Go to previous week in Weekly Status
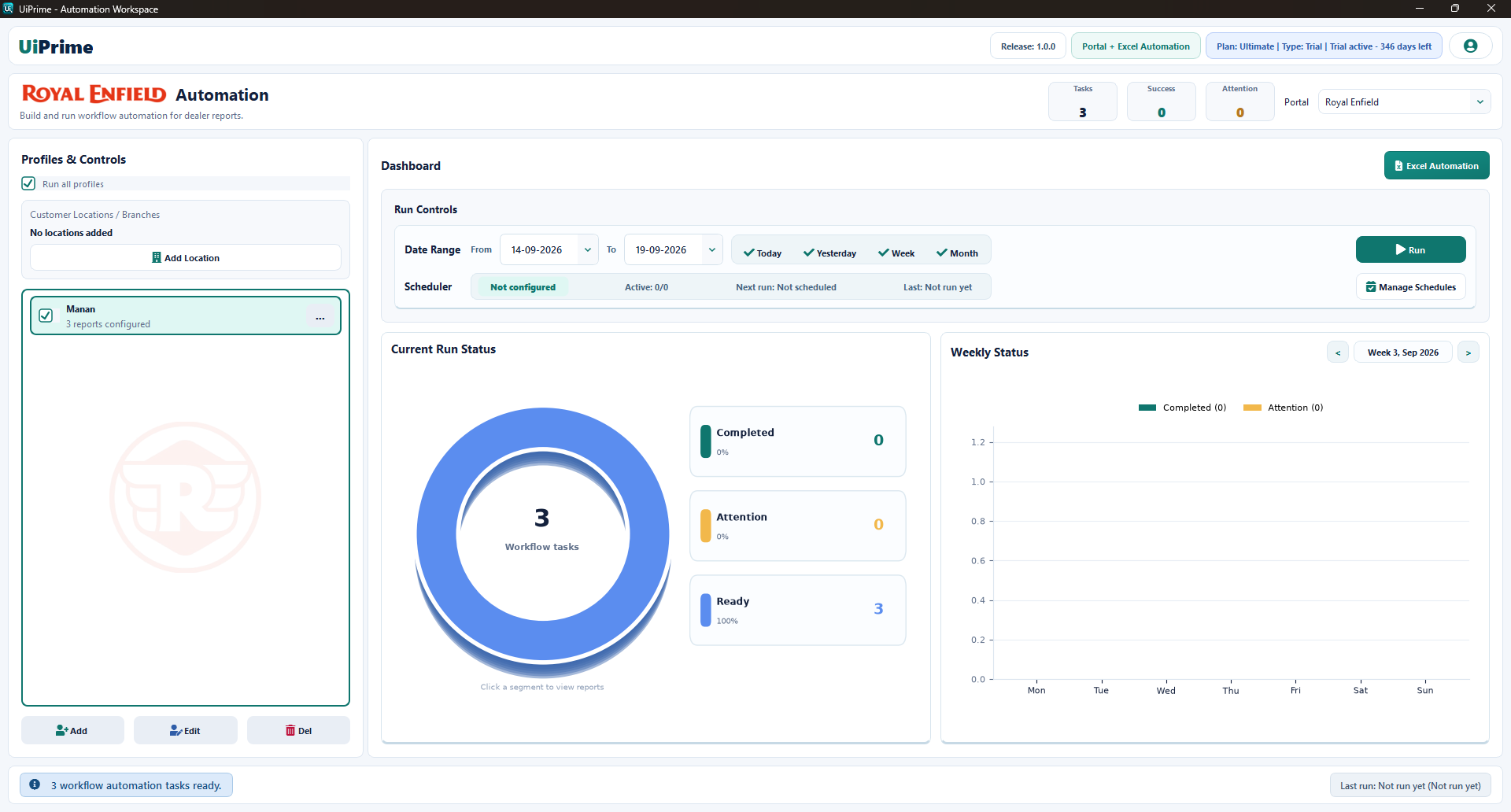The height and width of the screenshot is (812, 1511). tap(1338, 352)
